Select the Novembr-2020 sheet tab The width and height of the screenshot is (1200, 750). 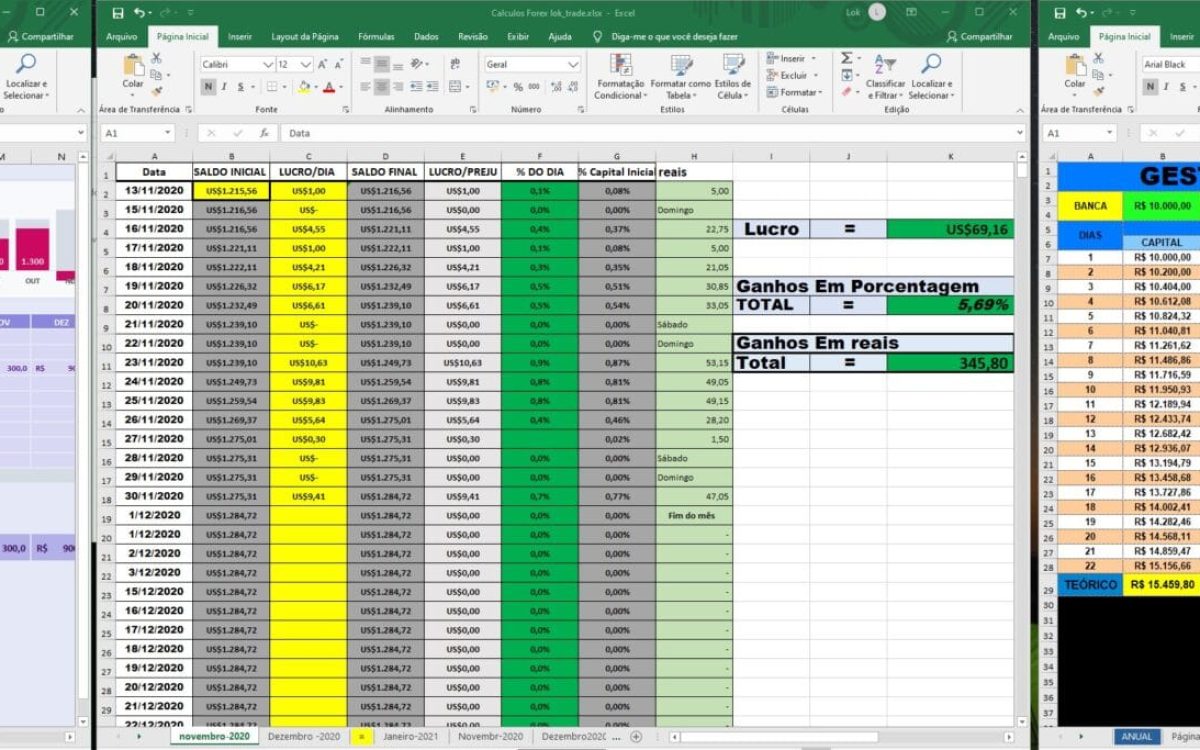click(491, 736)
